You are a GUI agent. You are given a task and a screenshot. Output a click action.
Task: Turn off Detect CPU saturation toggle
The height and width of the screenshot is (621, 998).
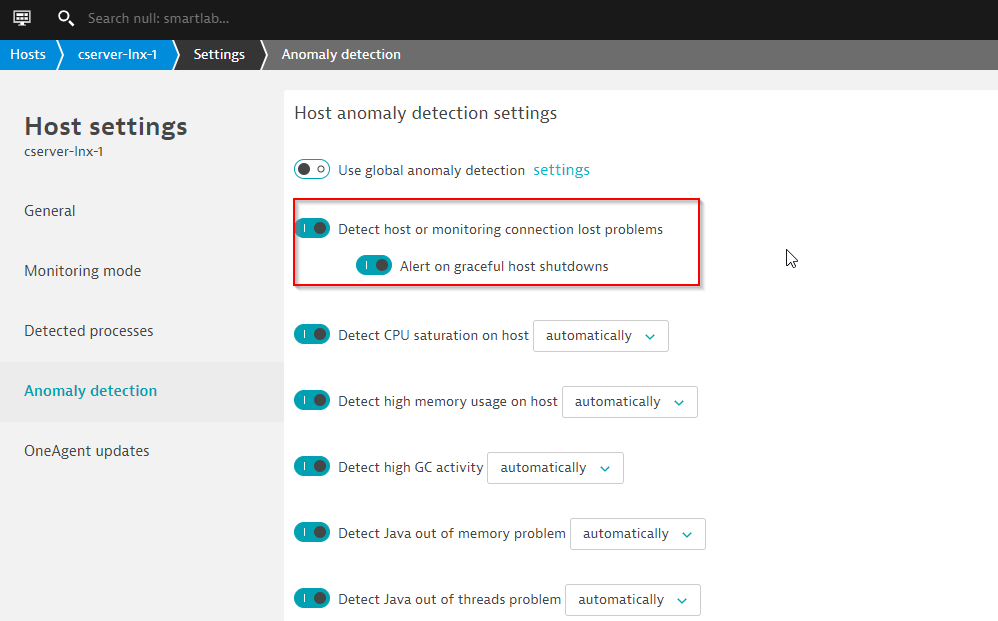312,335
